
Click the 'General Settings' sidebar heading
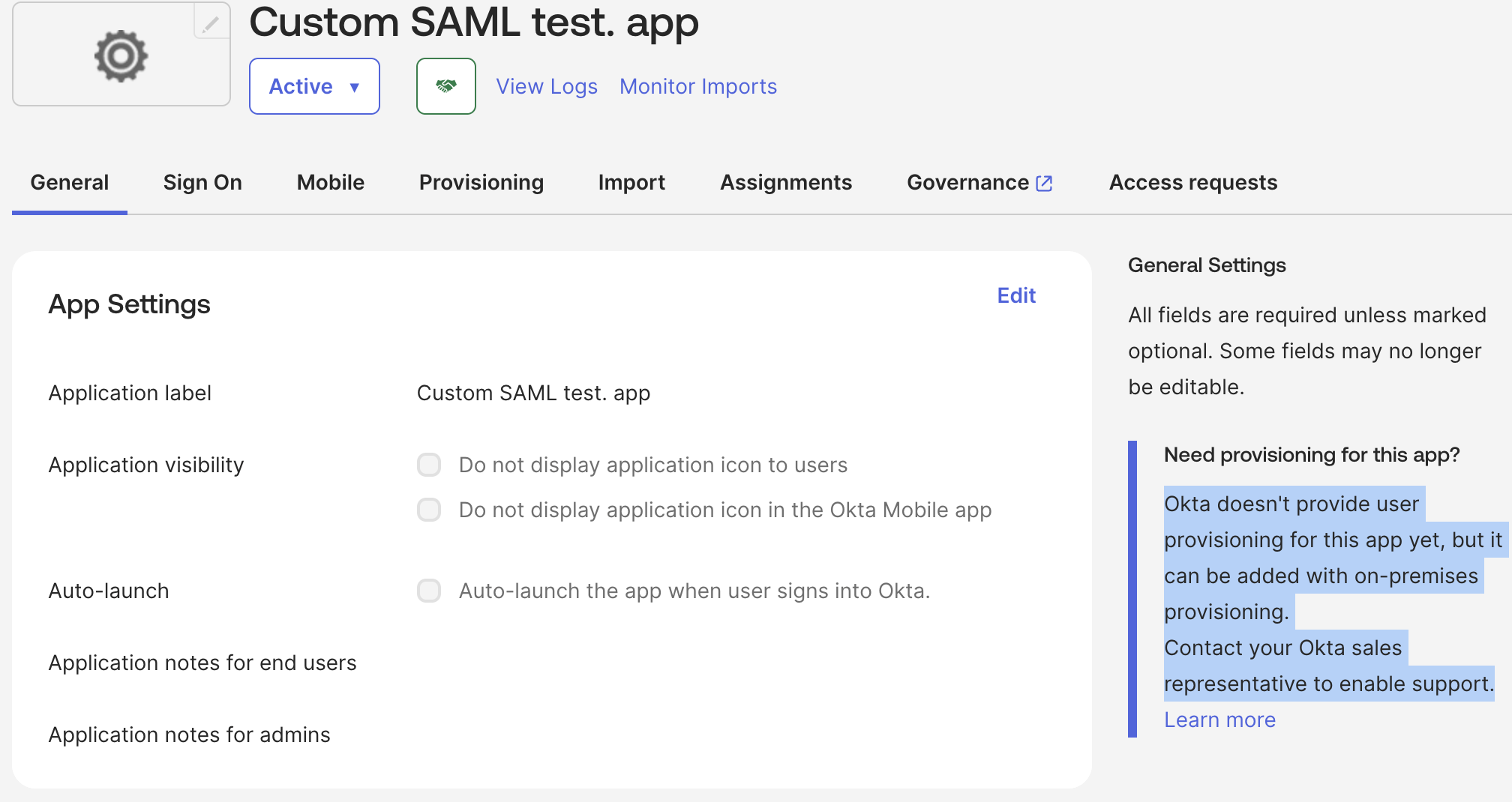1207,265
